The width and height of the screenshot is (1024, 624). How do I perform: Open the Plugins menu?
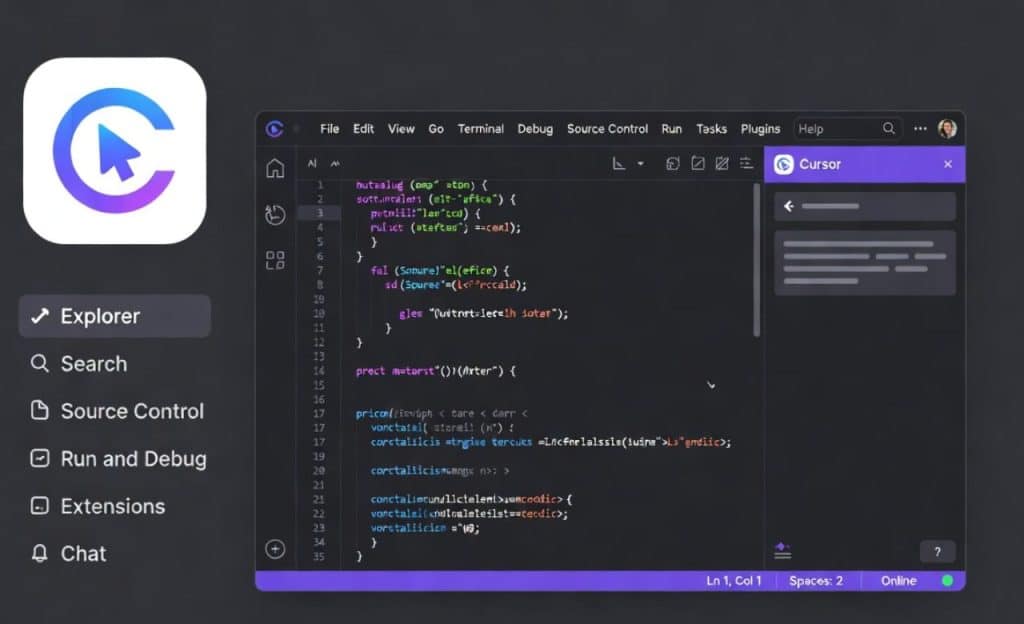(760, 129)
